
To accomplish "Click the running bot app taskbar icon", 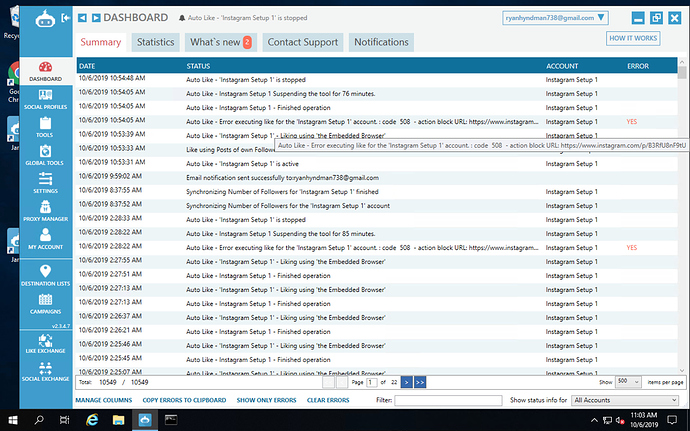I will tap(144, 420).
